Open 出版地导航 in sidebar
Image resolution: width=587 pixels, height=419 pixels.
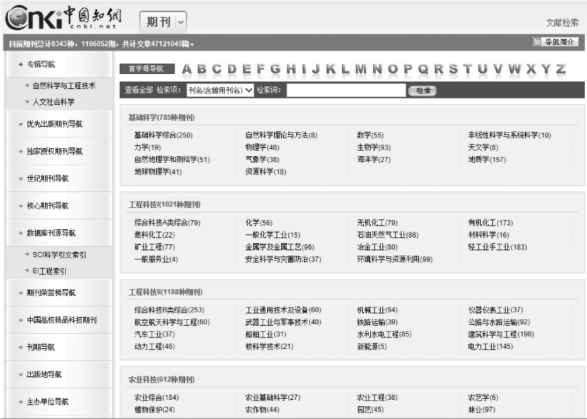click(44, 374)
